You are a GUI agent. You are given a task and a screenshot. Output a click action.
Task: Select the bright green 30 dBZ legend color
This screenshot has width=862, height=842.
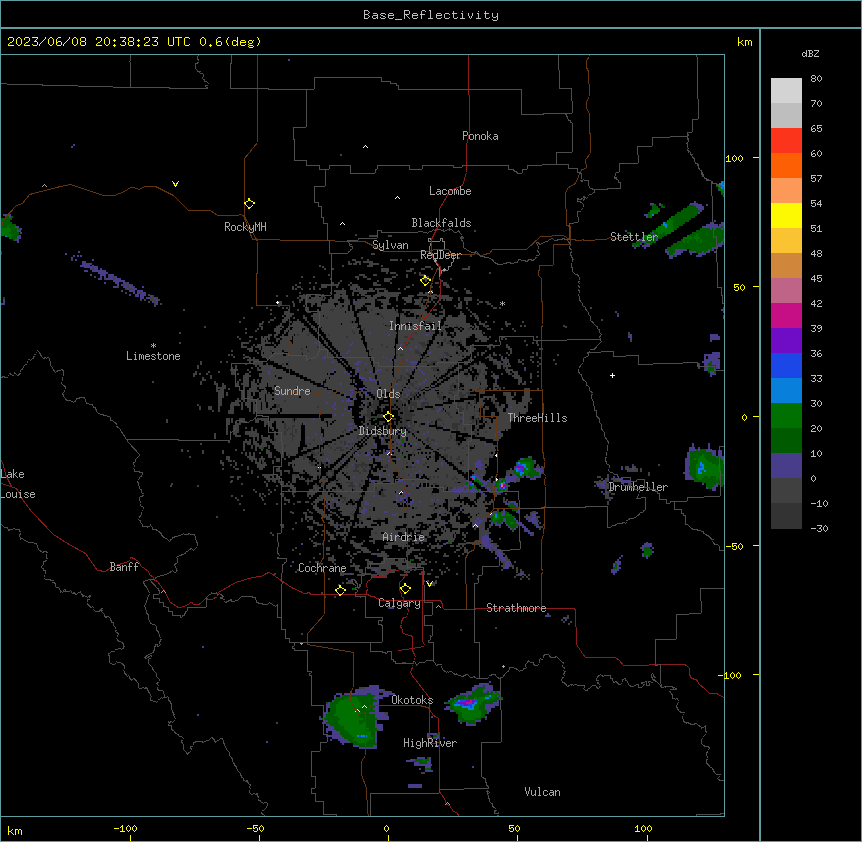[x=786, y=416]
